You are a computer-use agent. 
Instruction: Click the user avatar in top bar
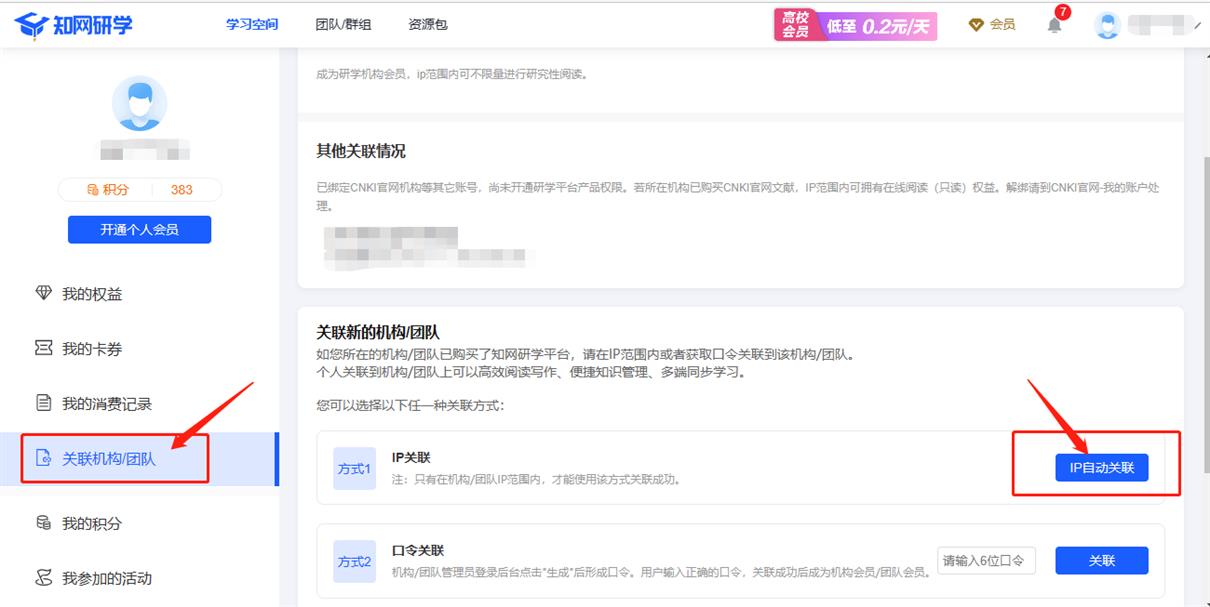(x=1107, y=25)
